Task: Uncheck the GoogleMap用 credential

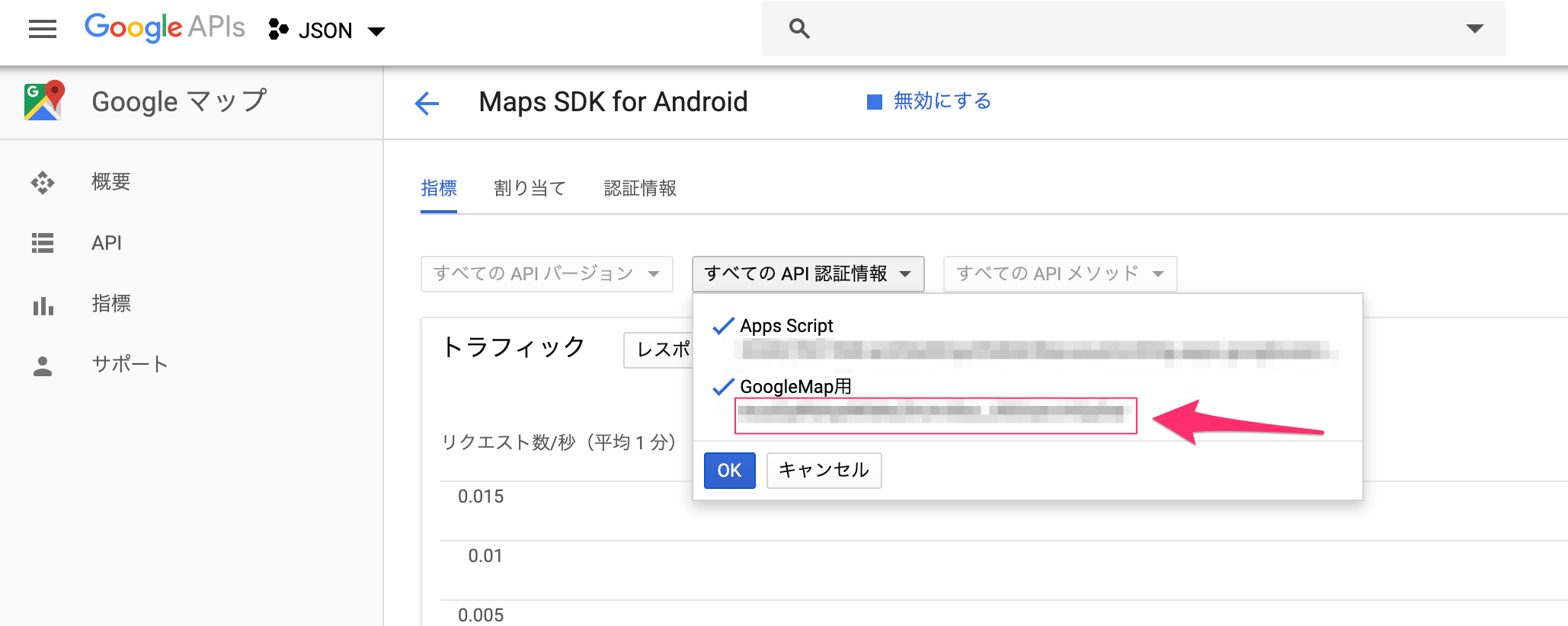Action: tap(723, 388)
